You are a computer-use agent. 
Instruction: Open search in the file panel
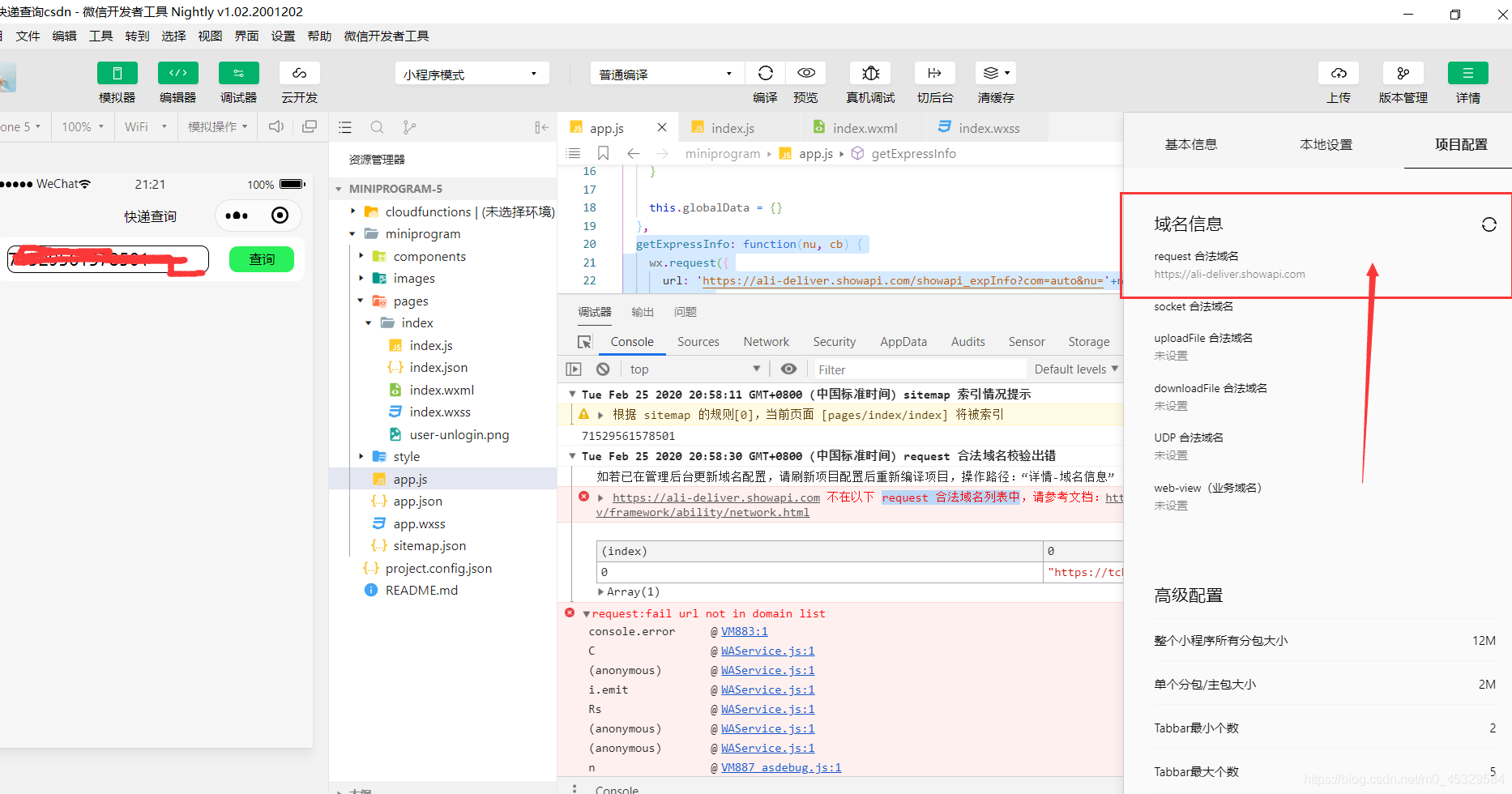click(377, 127)
